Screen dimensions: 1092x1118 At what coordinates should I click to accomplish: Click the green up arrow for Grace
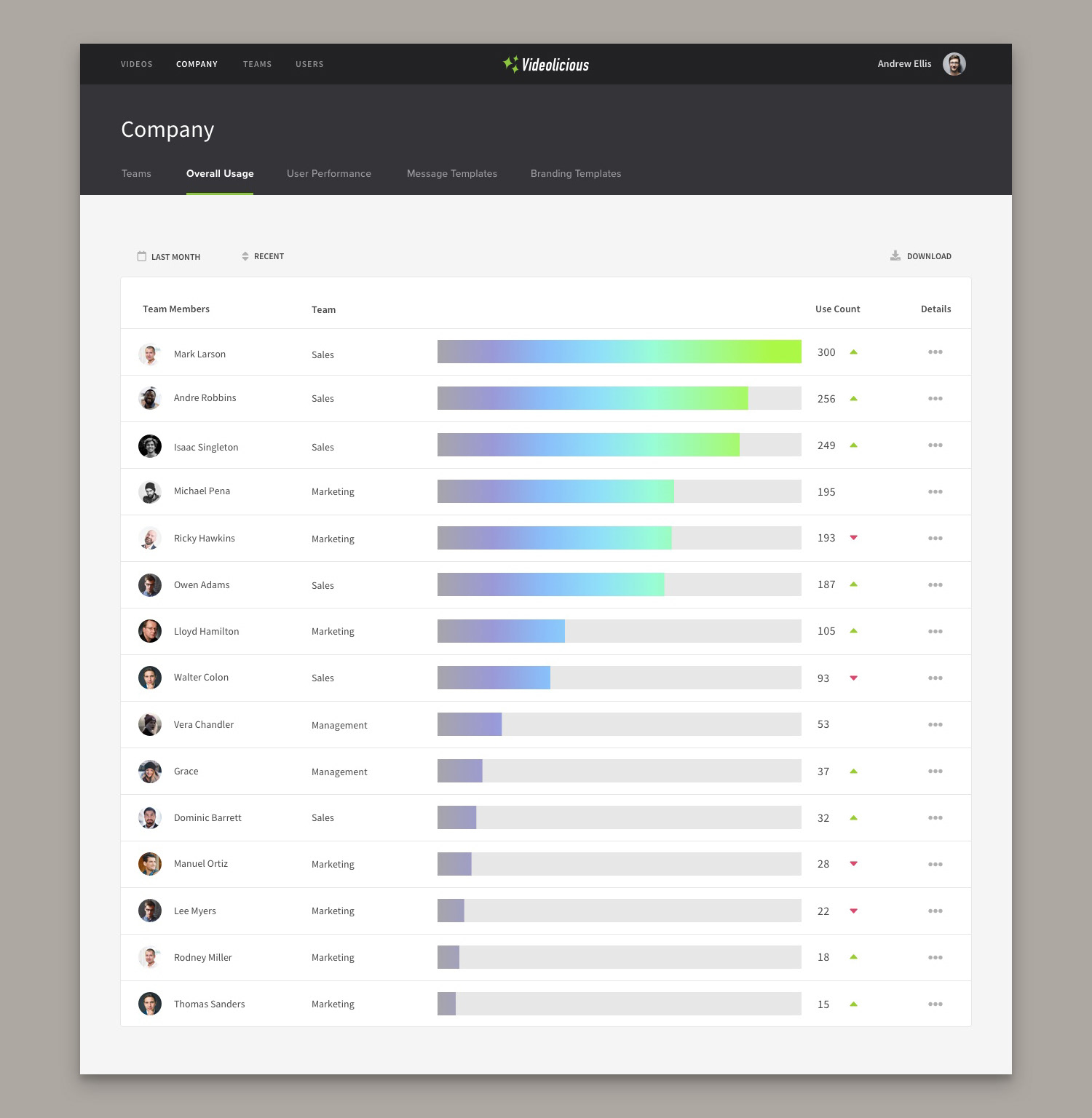[854, 772]
